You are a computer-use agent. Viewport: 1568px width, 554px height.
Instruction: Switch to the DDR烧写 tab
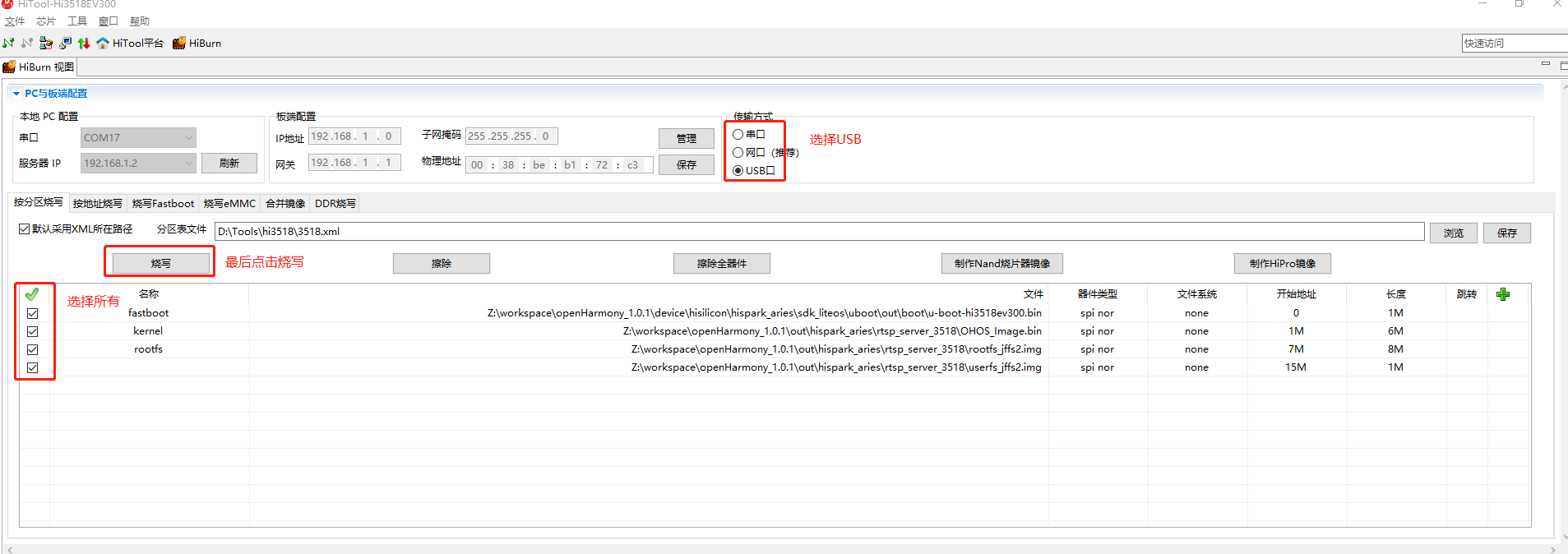[x=335, y=204]
